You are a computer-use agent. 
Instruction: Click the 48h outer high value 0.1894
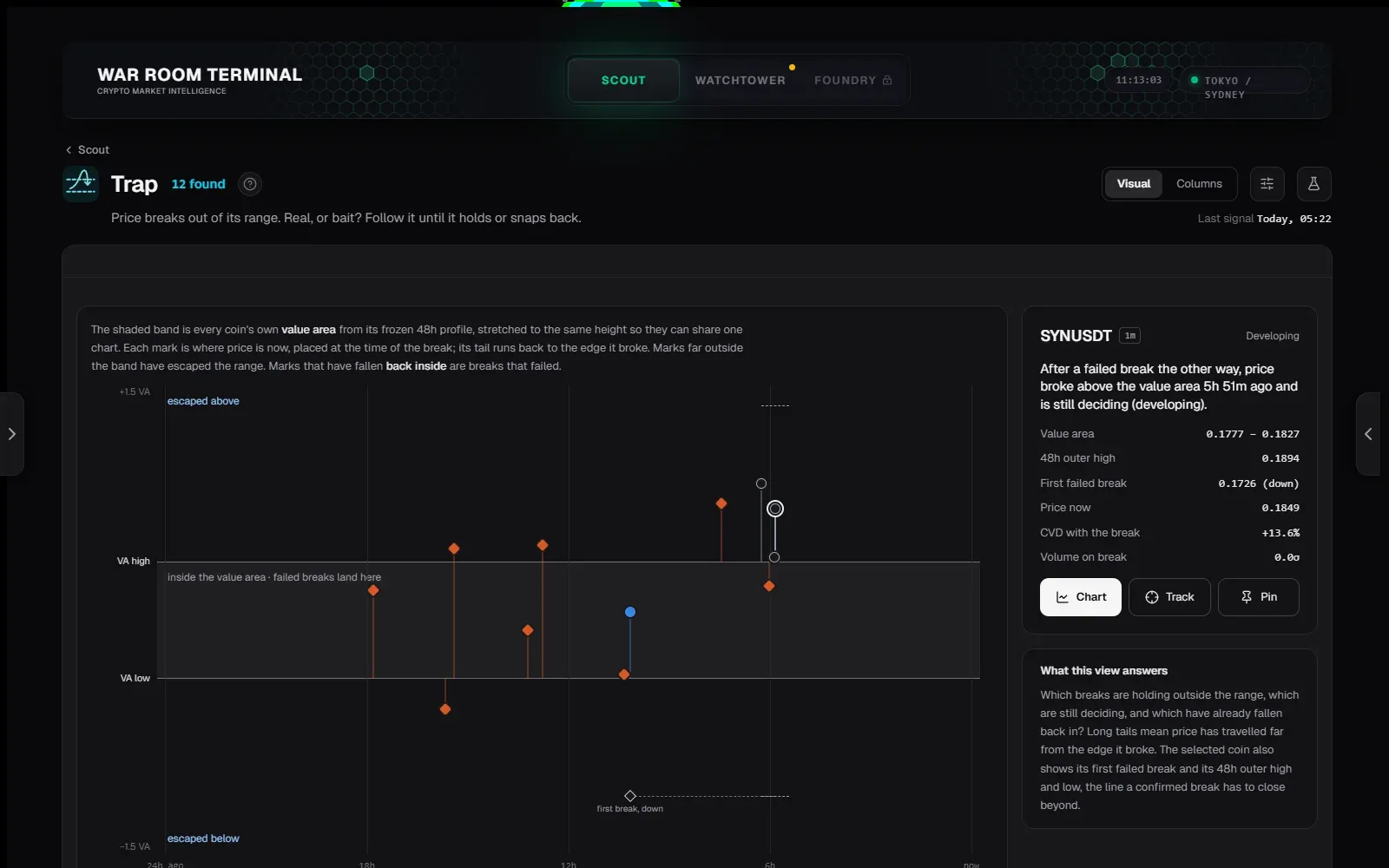click(1280, 458)
